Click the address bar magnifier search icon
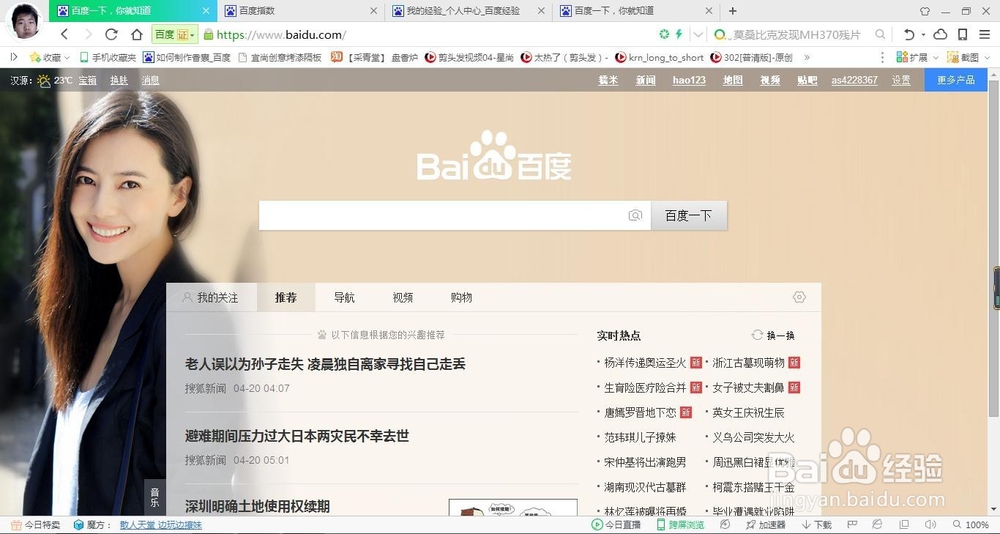 pyautogui.click(x=880, y=34)
